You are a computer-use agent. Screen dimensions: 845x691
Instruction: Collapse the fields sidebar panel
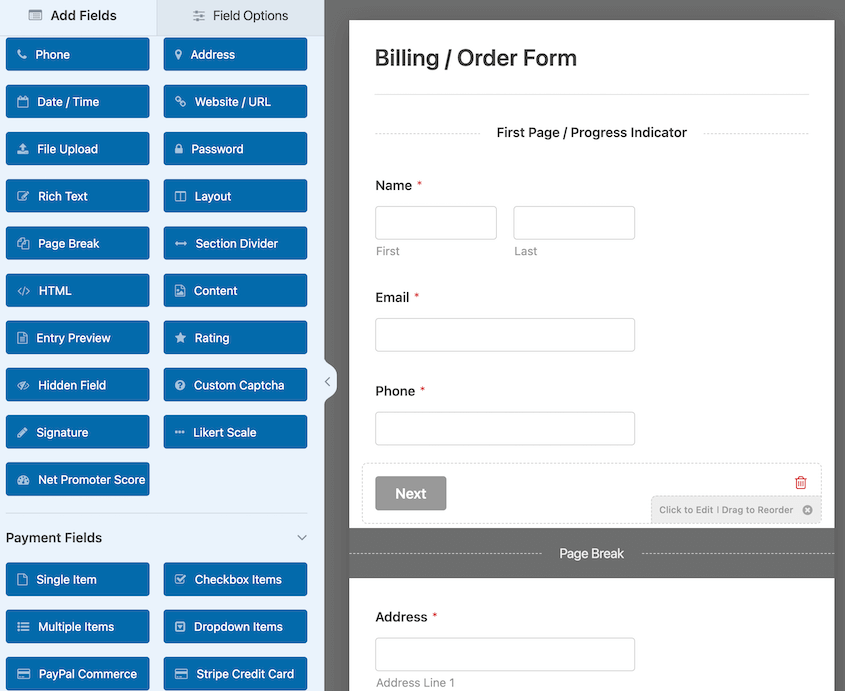328,381
